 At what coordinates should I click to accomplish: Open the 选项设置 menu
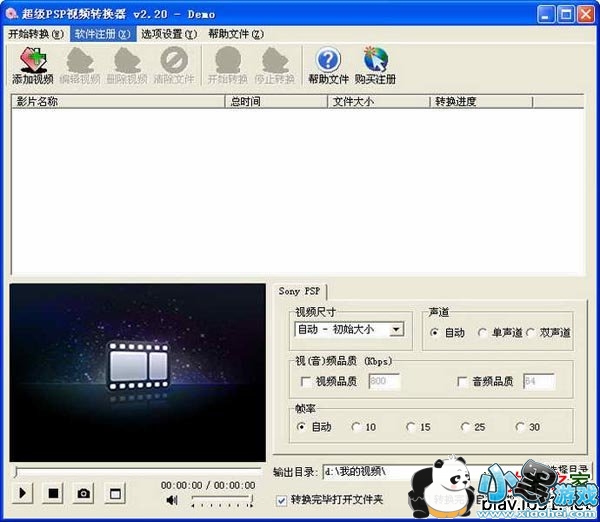(169, 34)
